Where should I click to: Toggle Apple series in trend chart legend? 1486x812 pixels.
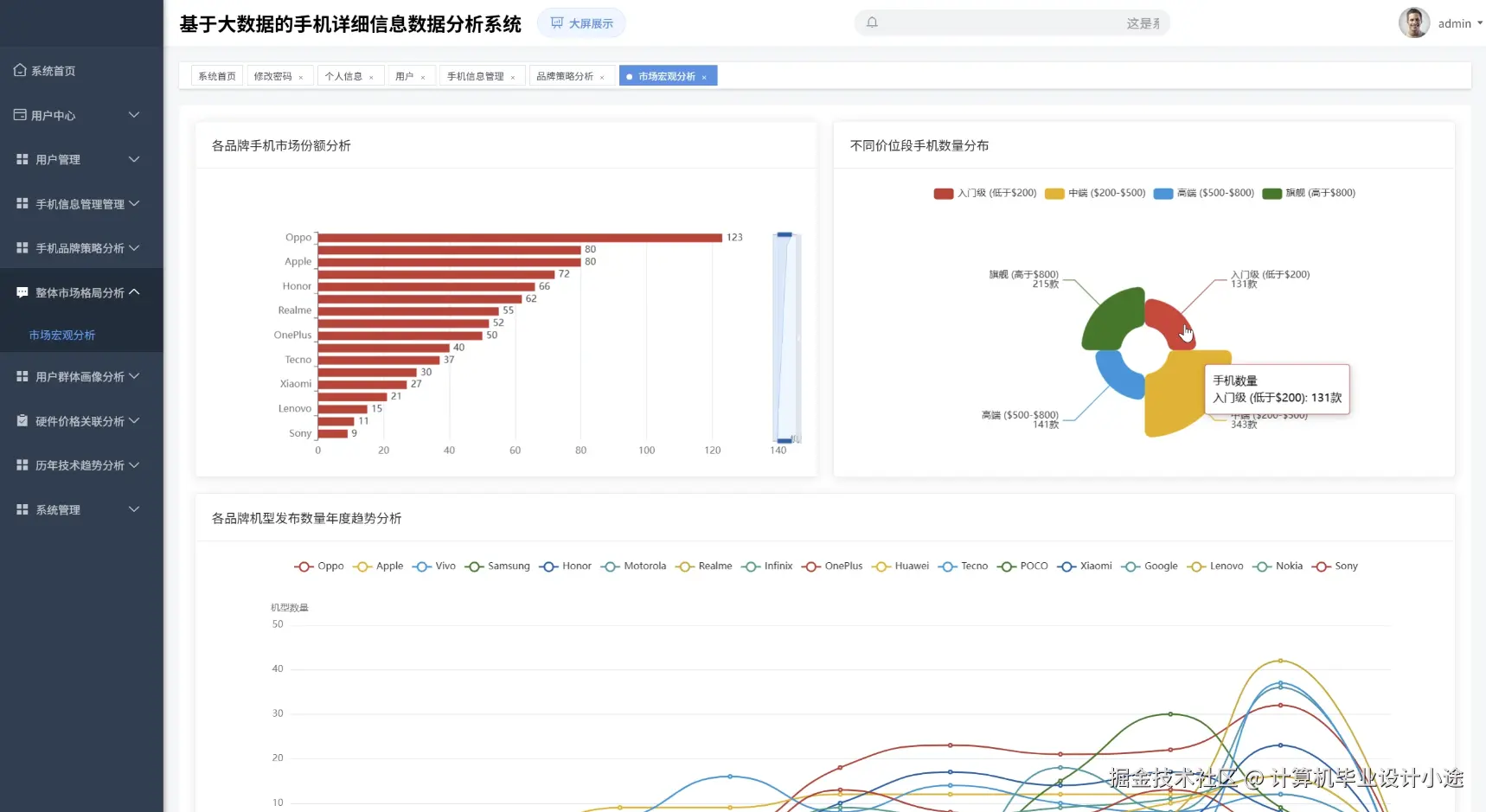tap(378, 566)
